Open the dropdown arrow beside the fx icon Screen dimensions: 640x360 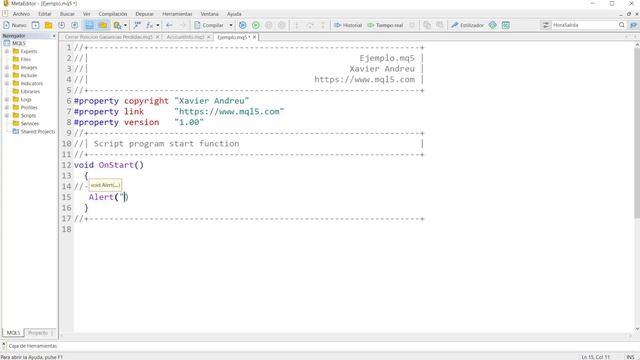tap(158, 25)
